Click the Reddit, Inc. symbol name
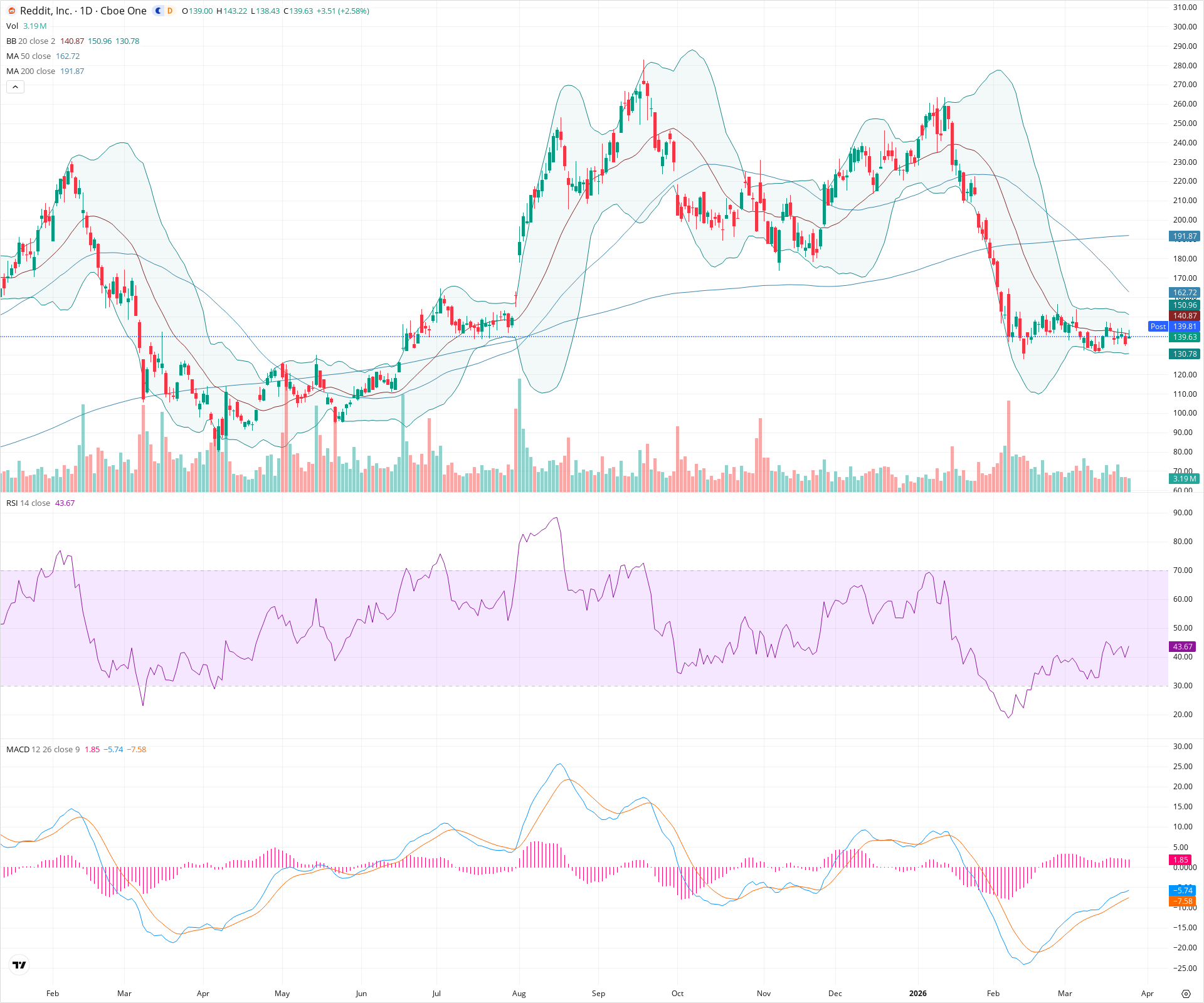The height and width of the screenshot is (1003, 1204). (41, 11)
